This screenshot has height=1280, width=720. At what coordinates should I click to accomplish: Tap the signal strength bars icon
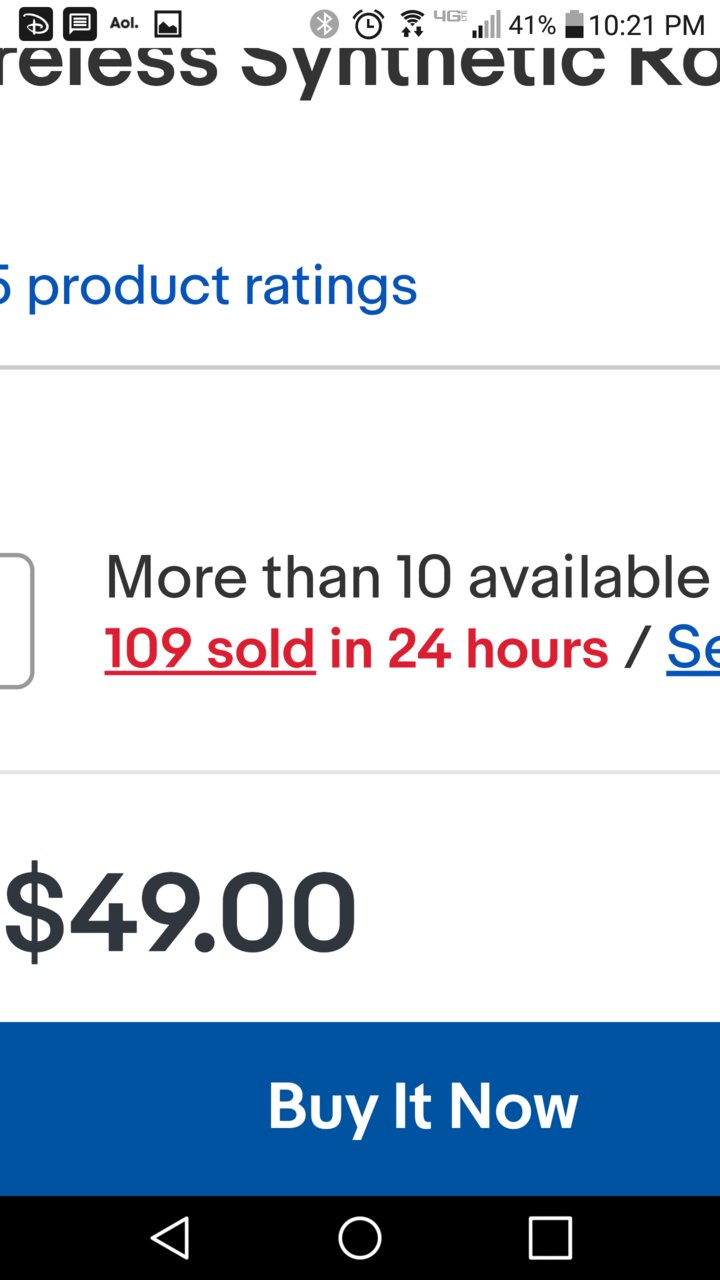coord(486,24)
